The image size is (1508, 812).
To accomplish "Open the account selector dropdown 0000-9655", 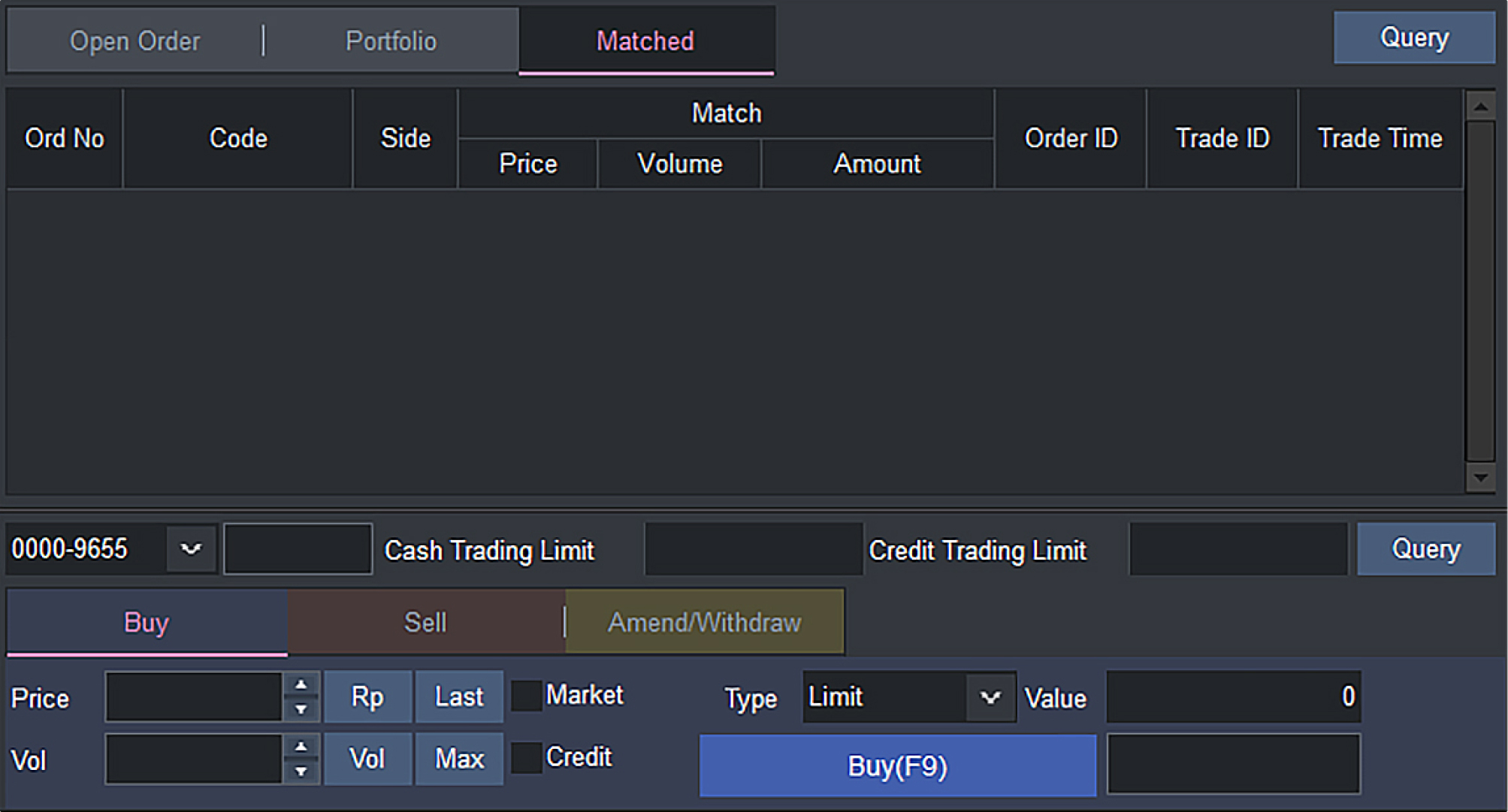I will pyautogui.click(x=190, y=549).
